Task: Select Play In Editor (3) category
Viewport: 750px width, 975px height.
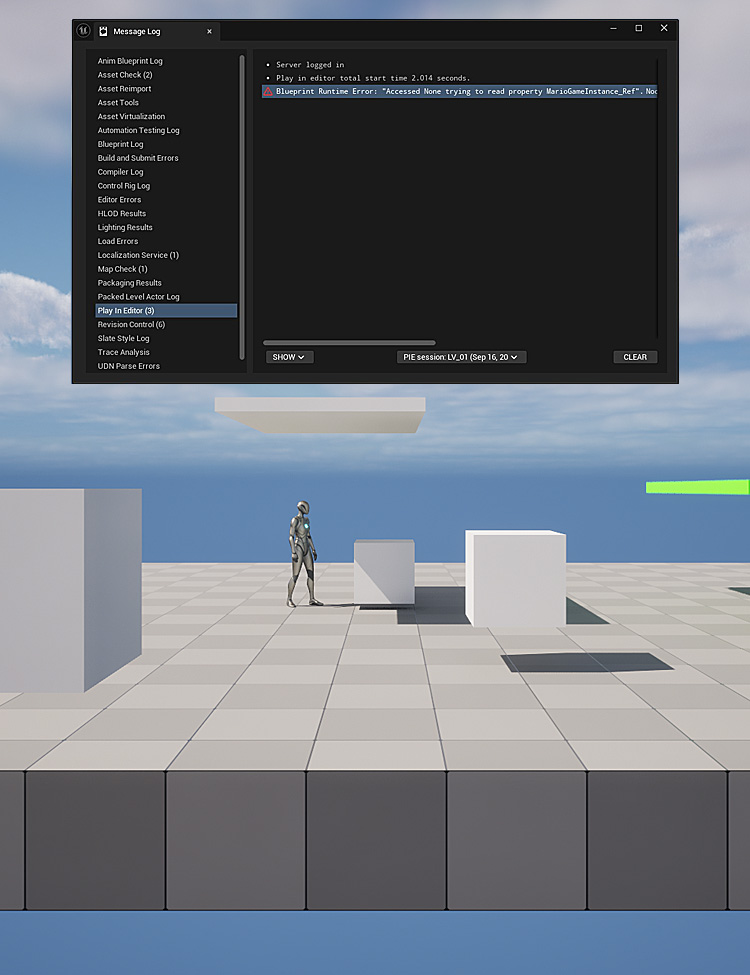Action: (x=126, y=311)
